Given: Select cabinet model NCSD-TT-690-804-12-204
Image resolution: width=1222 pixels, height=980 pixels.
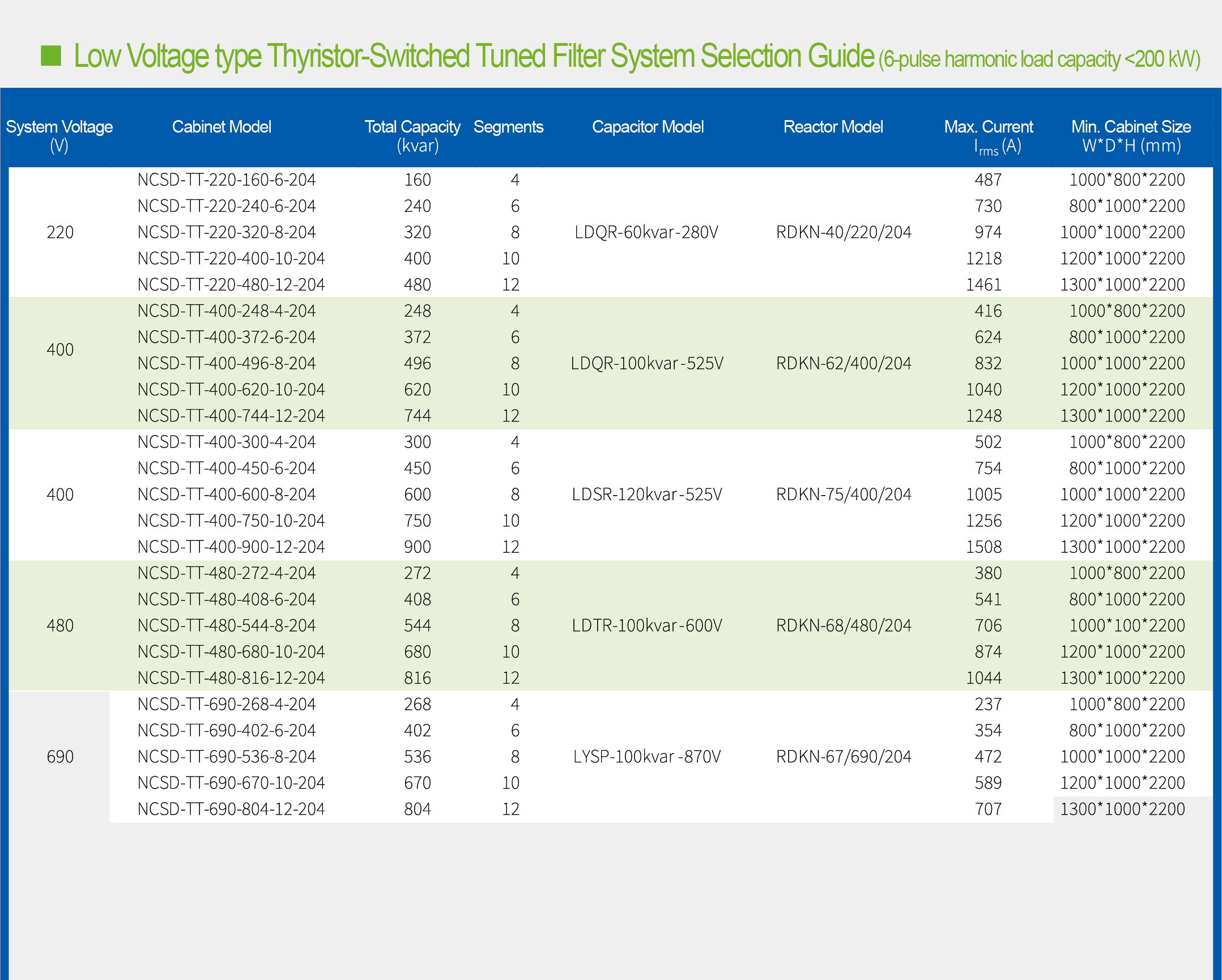Looking at the screenshot, I should coord(231,809).
